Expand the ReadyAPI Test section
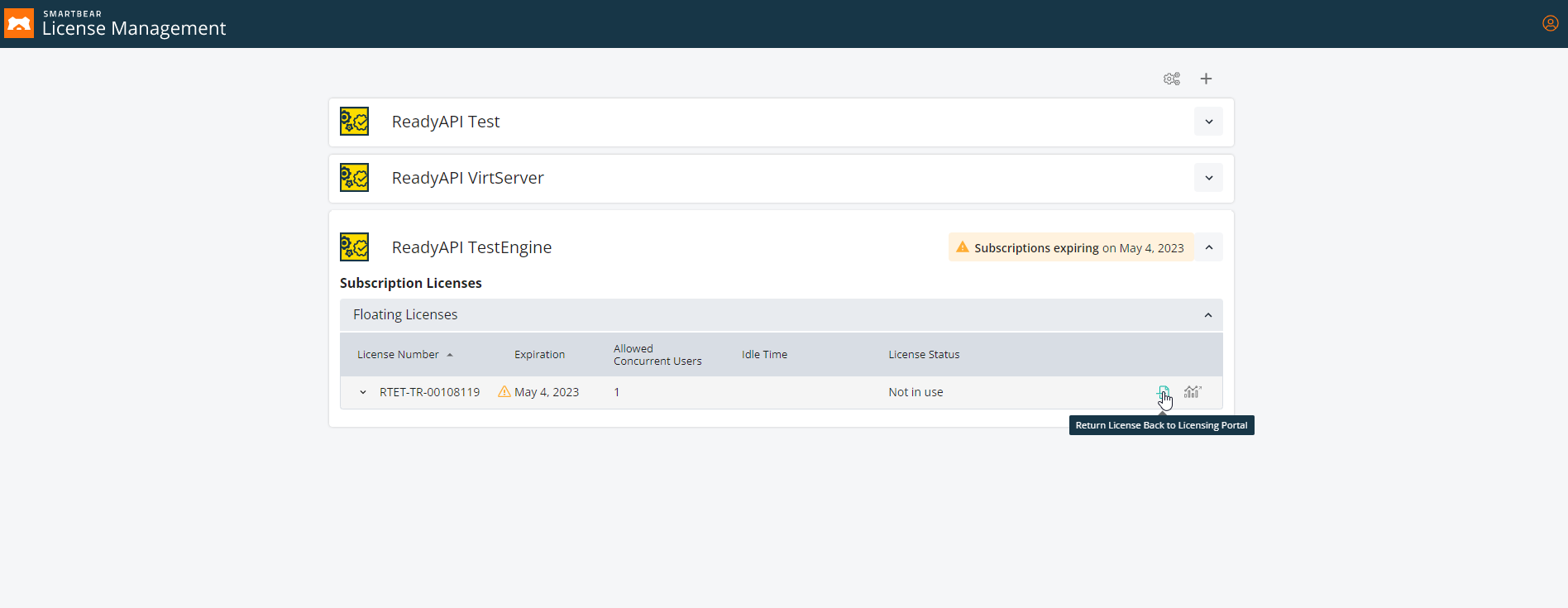1568x608 pixels. coord(1208,122)
